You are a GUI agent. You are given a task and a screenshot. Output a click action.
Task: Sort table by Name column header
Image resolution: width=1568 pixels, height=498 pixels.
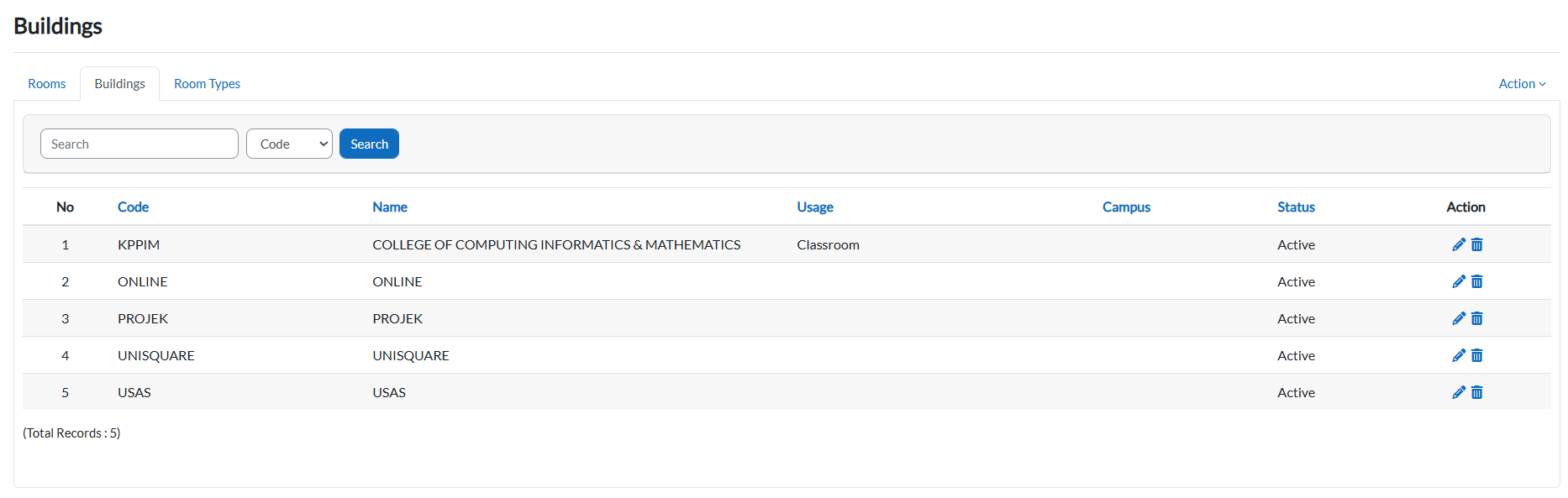390,207
